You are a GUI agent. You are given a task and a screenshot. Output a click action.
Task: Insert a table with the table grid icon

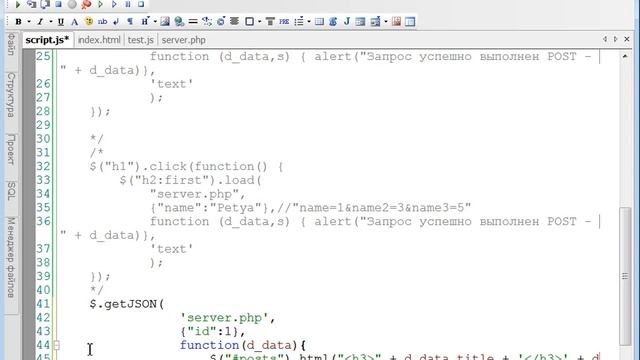pyautogui.click(x=319, y=21)
